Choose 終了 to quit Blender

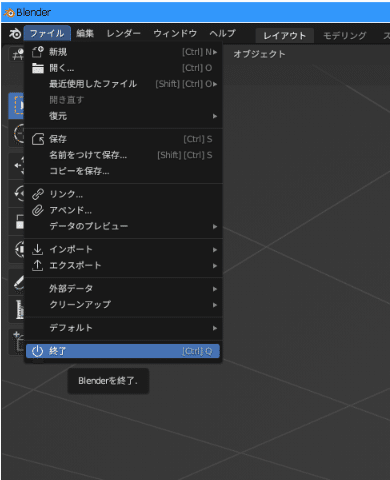click(x=123, y=351)
